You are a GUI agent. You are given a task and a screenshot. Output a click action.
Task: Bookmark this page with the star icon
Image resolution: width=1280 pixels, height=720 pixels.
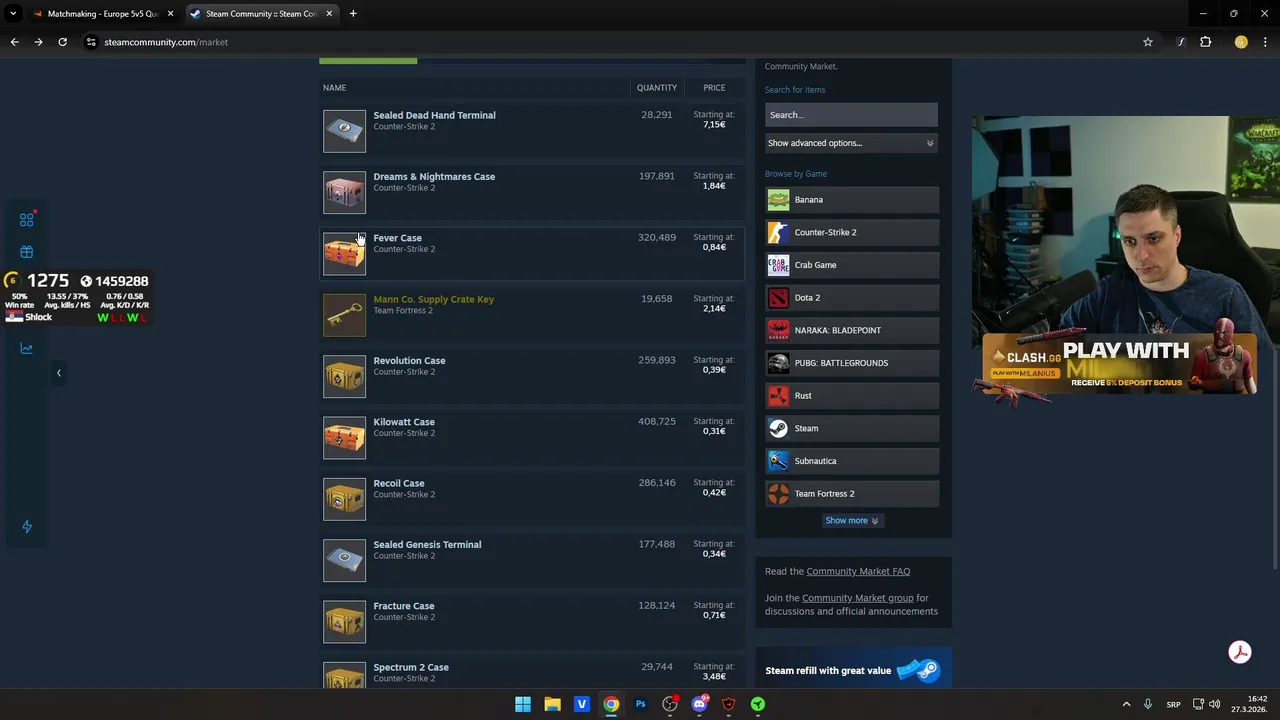[x=1148, y=42]
